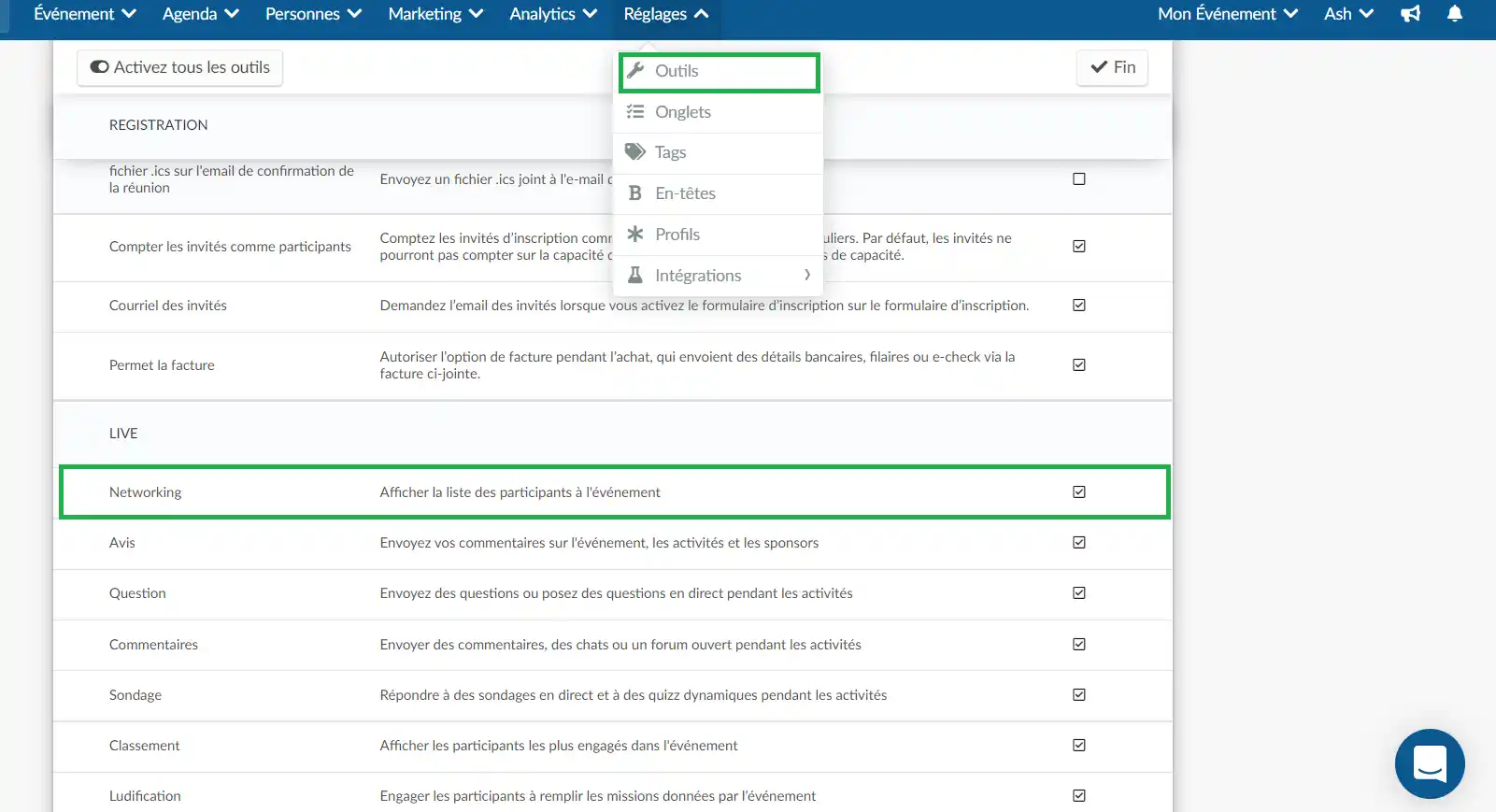Image resolution: width=1496 pixels, height=812 pixels.
Task: Select Tags from the Réglages menu
Action: tap(718, 152)
